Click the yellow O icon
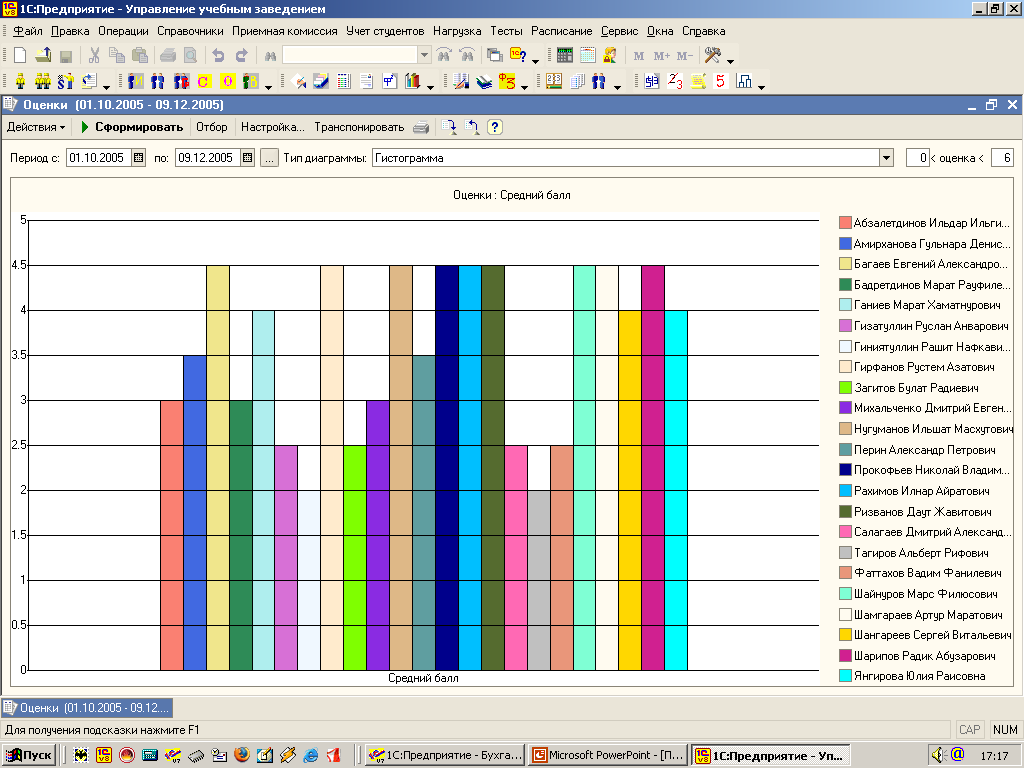The image size is (1024, 768). (x=227, y=82)
